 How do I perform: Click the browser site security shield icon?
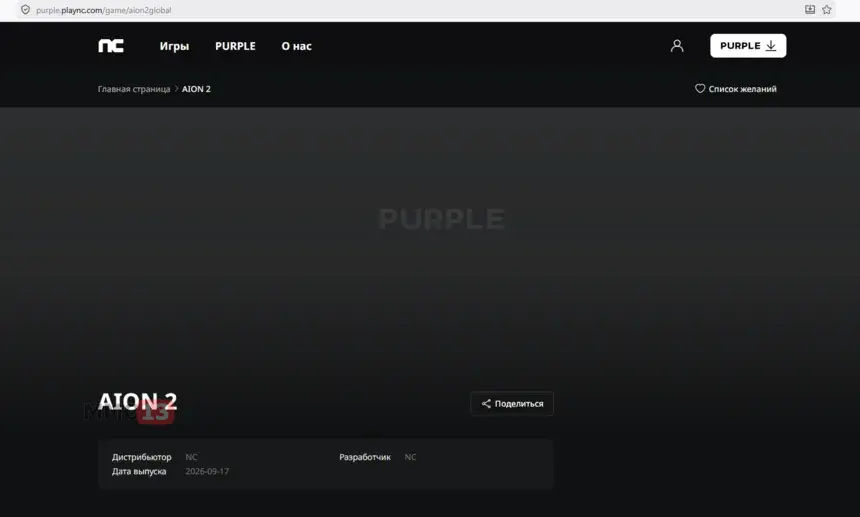click(25, 10)
